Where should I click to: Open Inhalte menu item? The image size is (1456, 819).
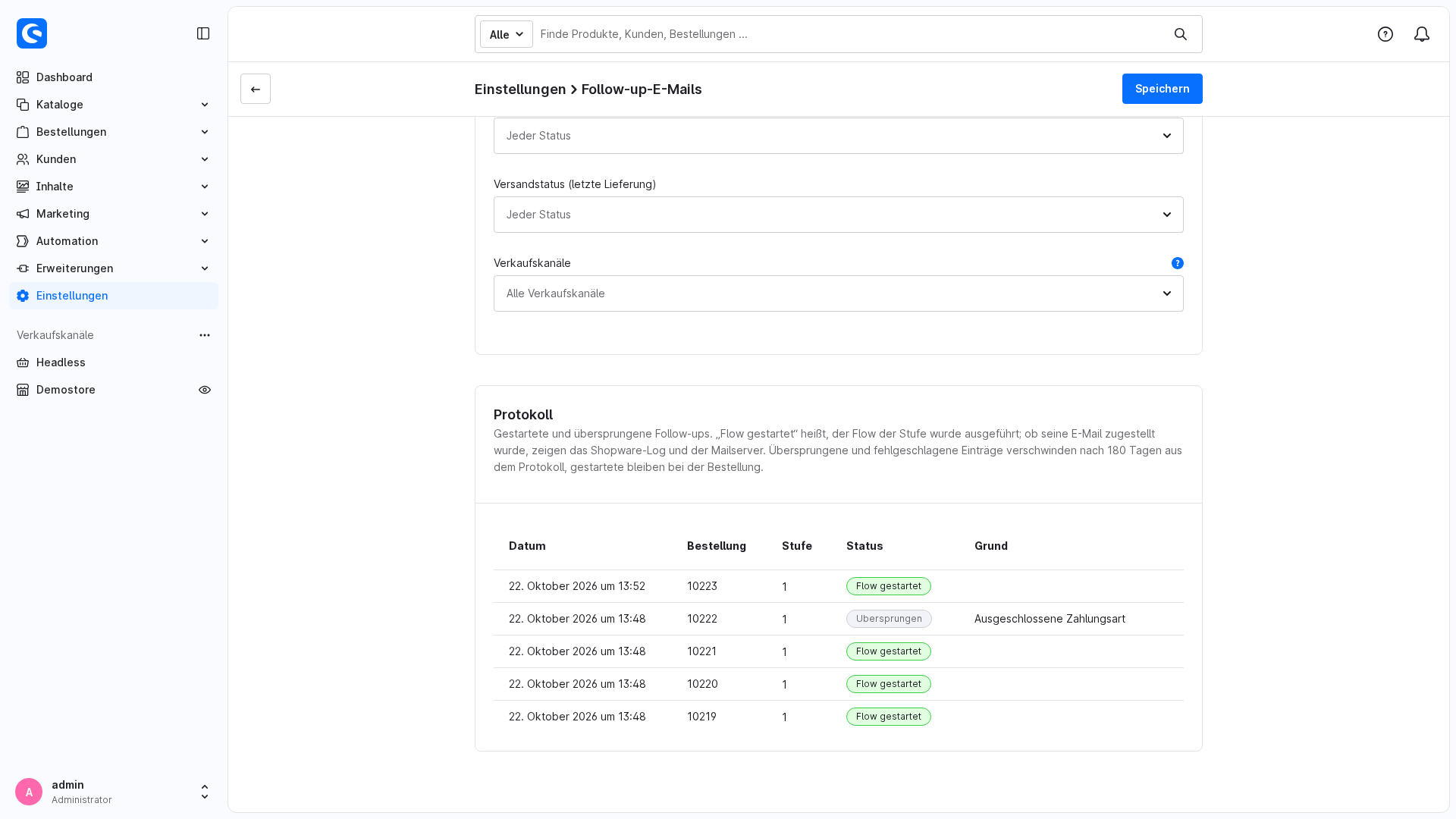point(114,187)
